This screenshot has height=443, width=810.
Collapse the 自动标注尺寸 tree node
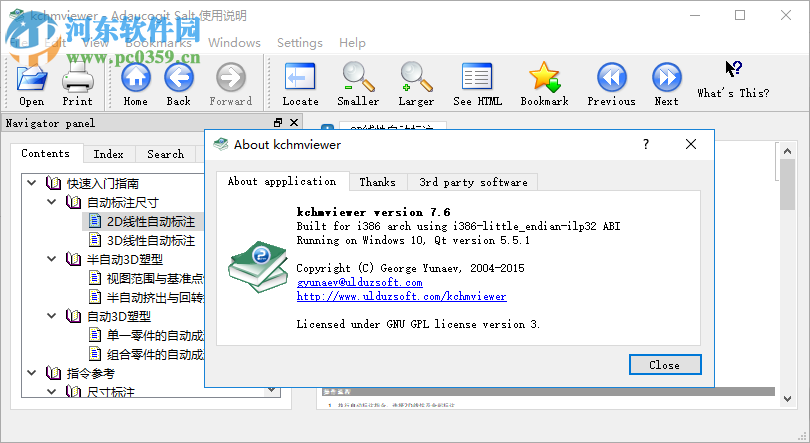coord(52,202)
